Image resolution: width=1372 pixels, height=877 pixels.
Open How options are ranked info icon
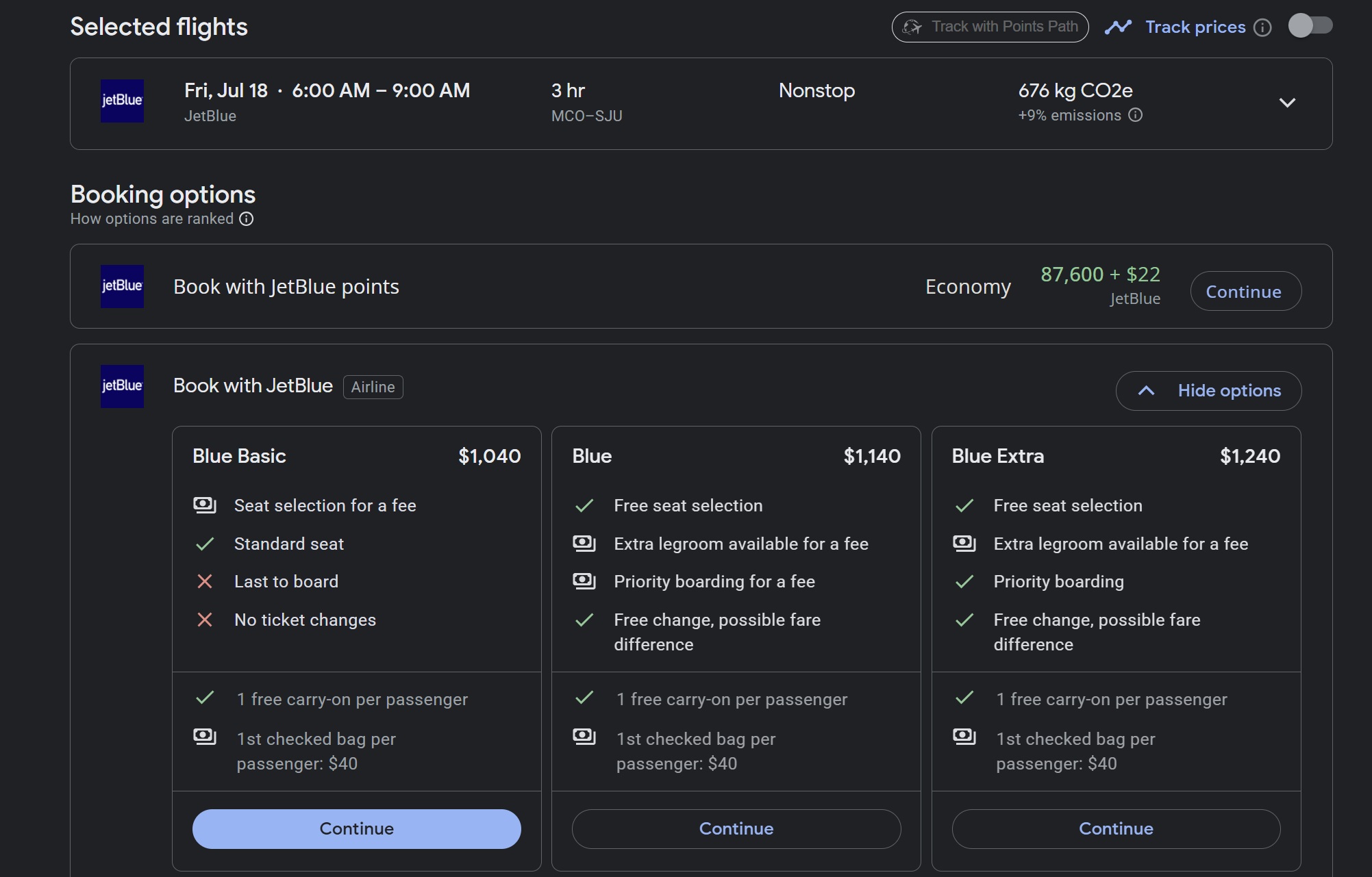click(247, 218)
